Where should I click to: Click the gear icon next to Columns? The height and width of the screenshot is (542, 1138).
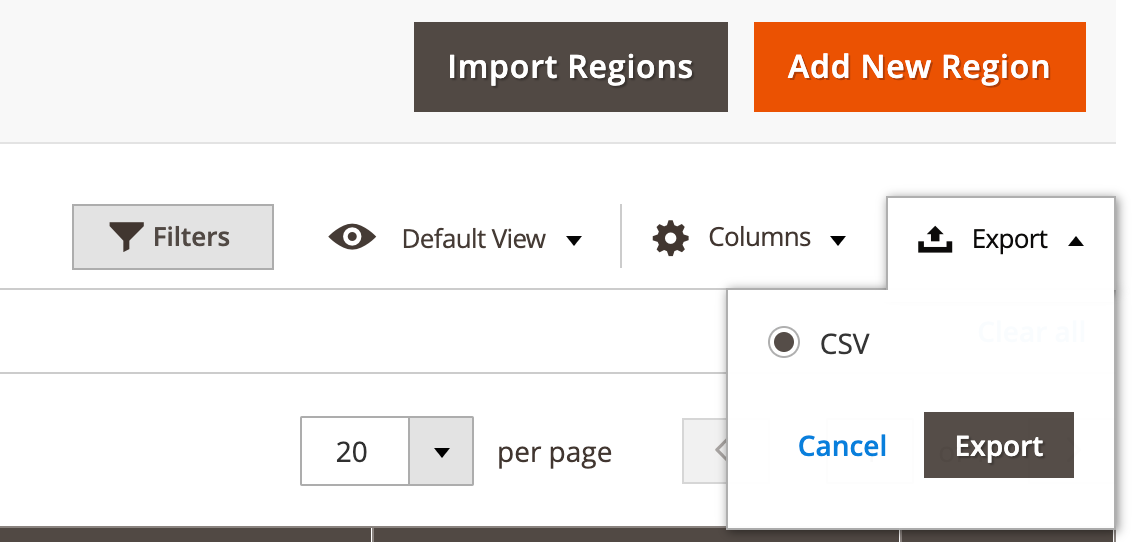[670, 238]
